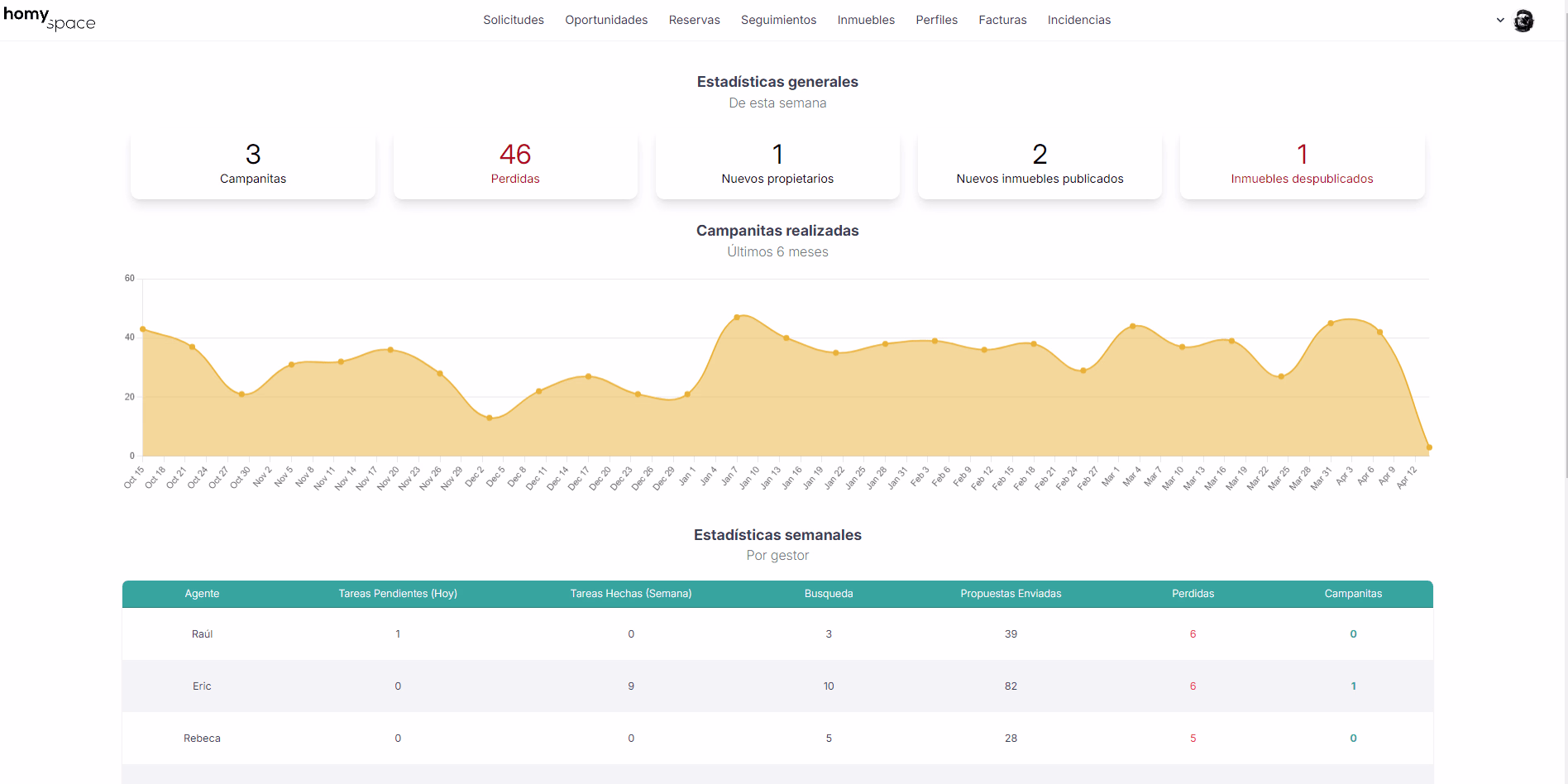Open the user avatar profile menu
Viewport: 1568px width, 784px height.
point(1523,21)
